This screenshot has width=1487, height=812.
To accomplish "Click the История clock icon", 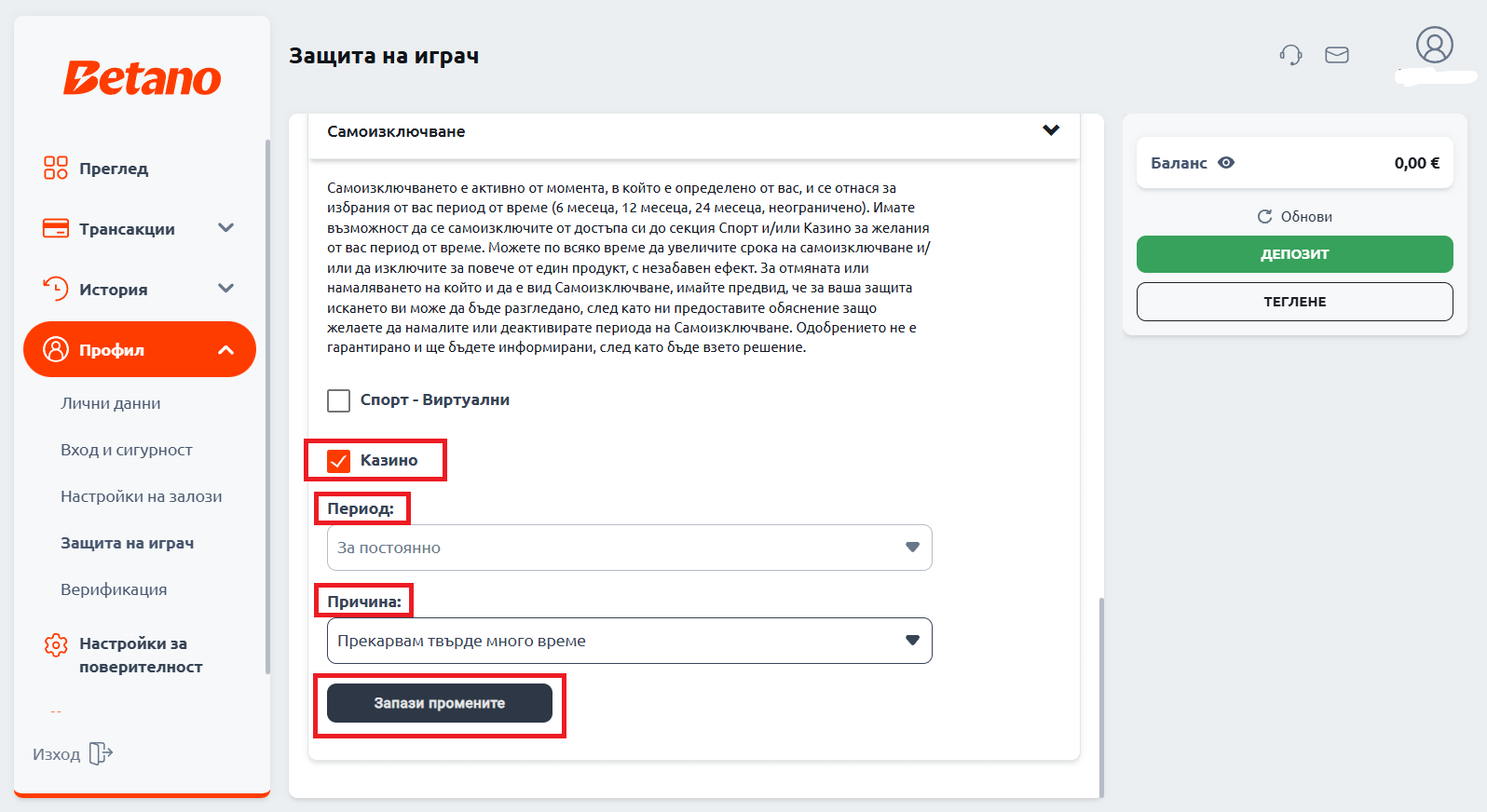I will tap(56, 289).
